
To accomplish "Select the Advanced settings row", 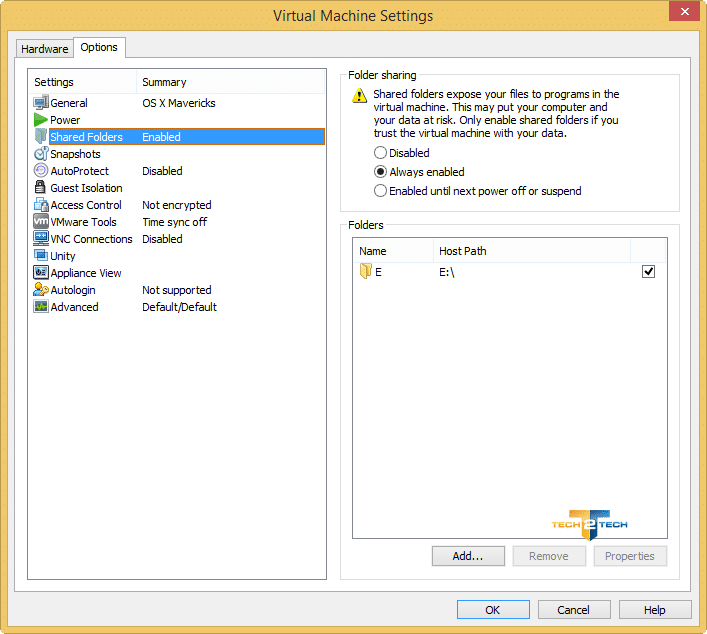I will tap(75, 307).
